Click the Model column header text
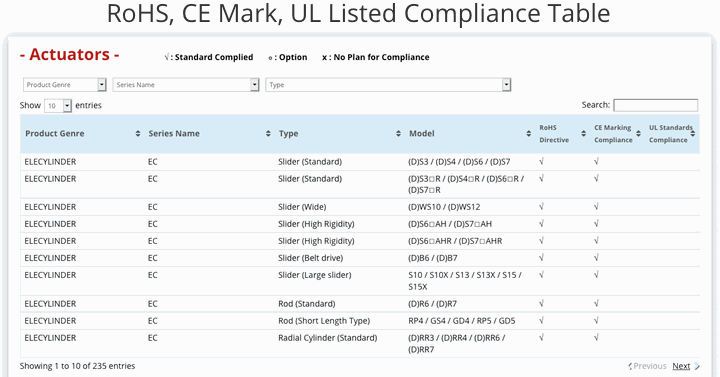 pyautogui.click(x=422, y=134)
